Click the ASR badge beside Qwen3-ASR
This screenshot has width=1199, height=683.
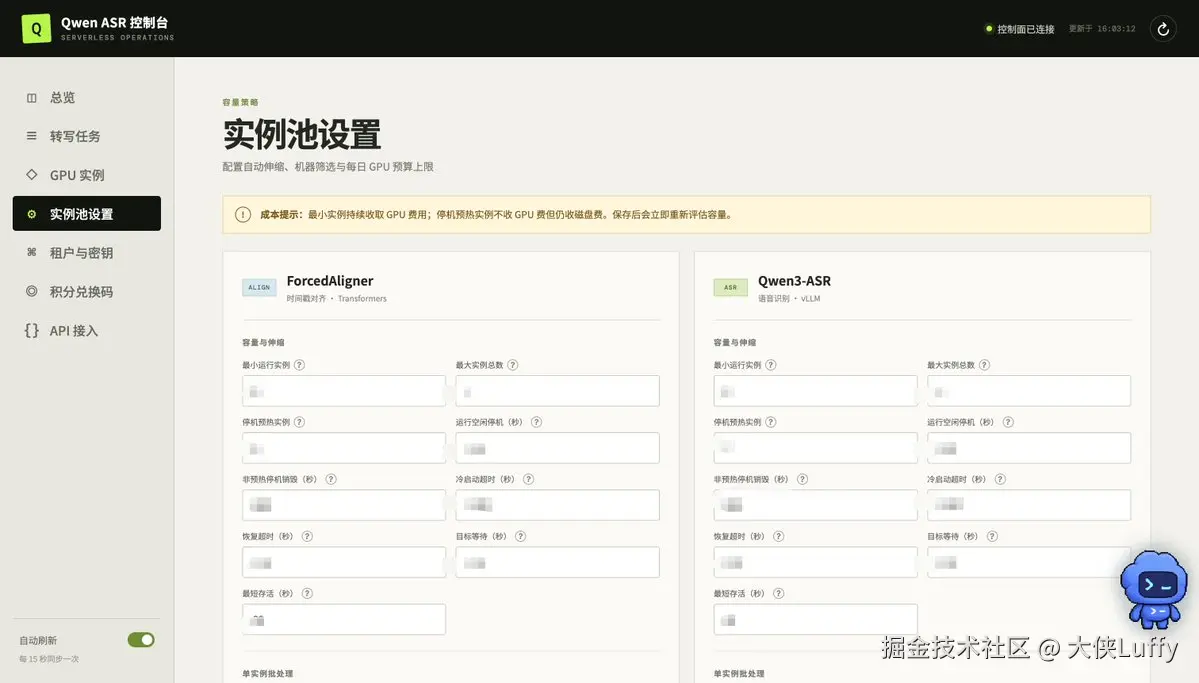730,288
